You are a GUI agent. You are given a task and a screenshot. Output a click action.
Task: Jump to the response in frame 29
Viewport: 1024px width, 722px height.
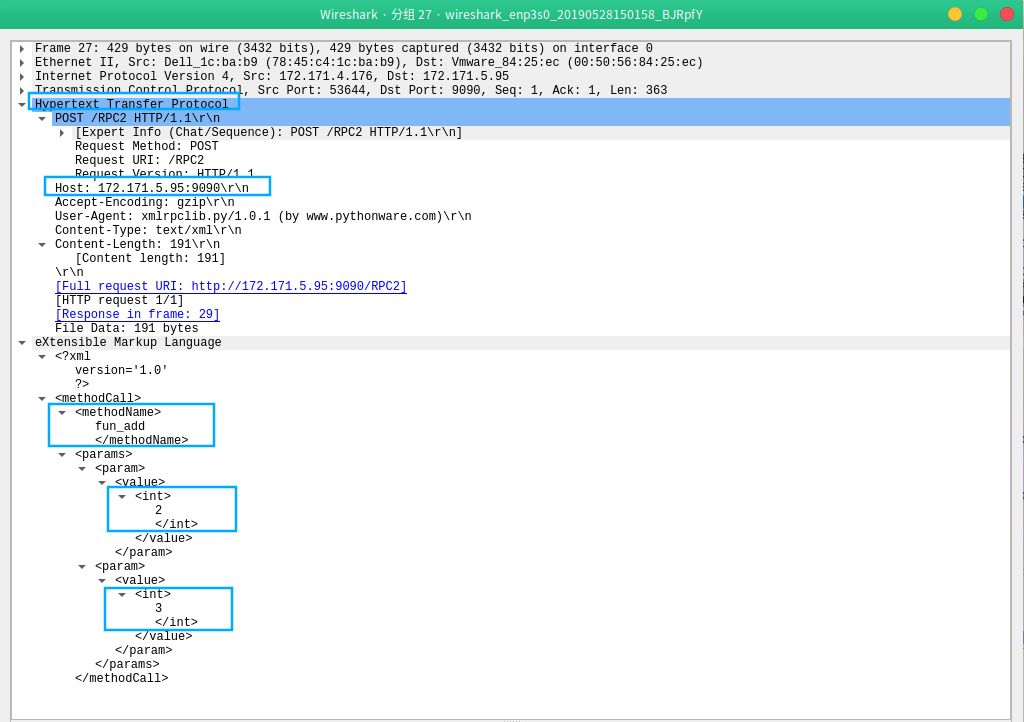pyautogui.click(x=137, y=314)
